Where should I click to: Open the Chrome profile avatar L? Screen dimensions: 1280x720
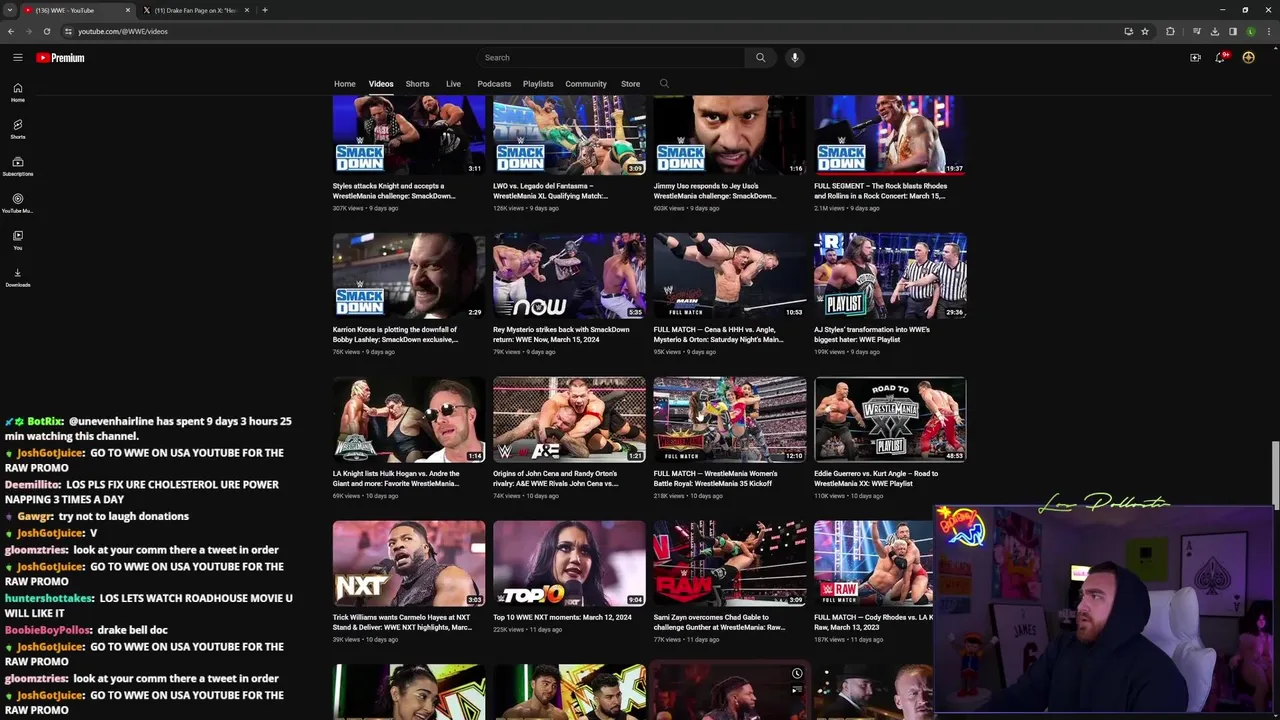[x=1251, y=31]
